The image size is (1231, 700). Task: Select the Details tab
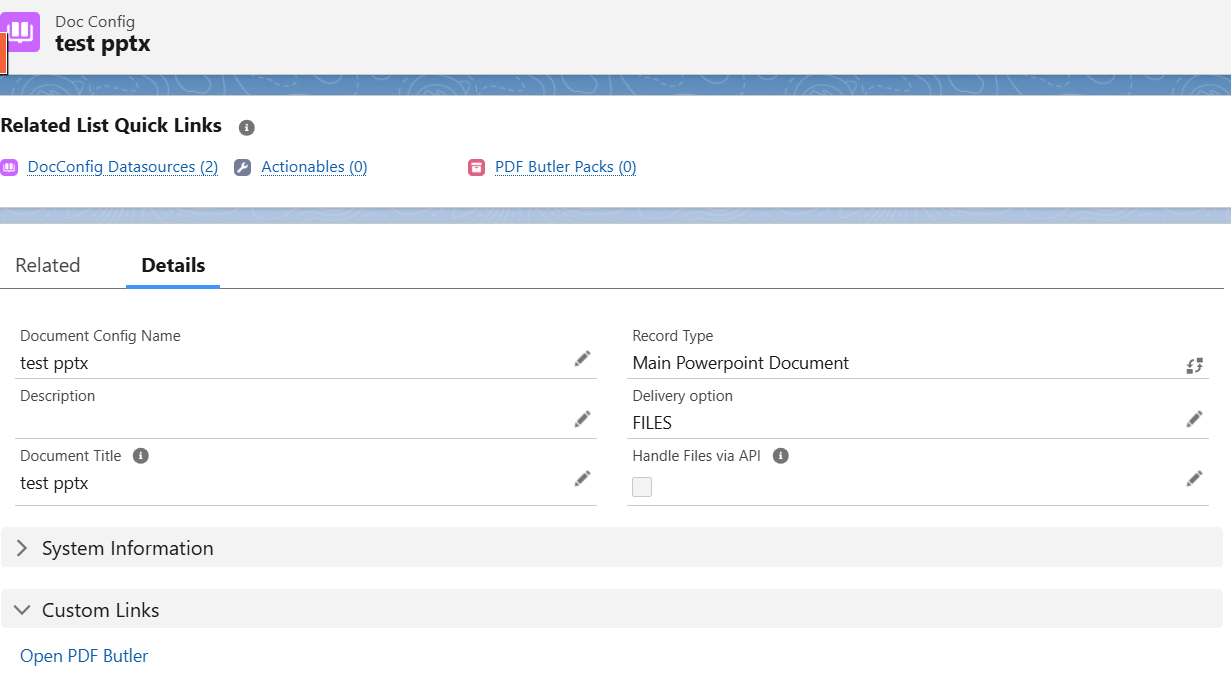pos(172,265)
